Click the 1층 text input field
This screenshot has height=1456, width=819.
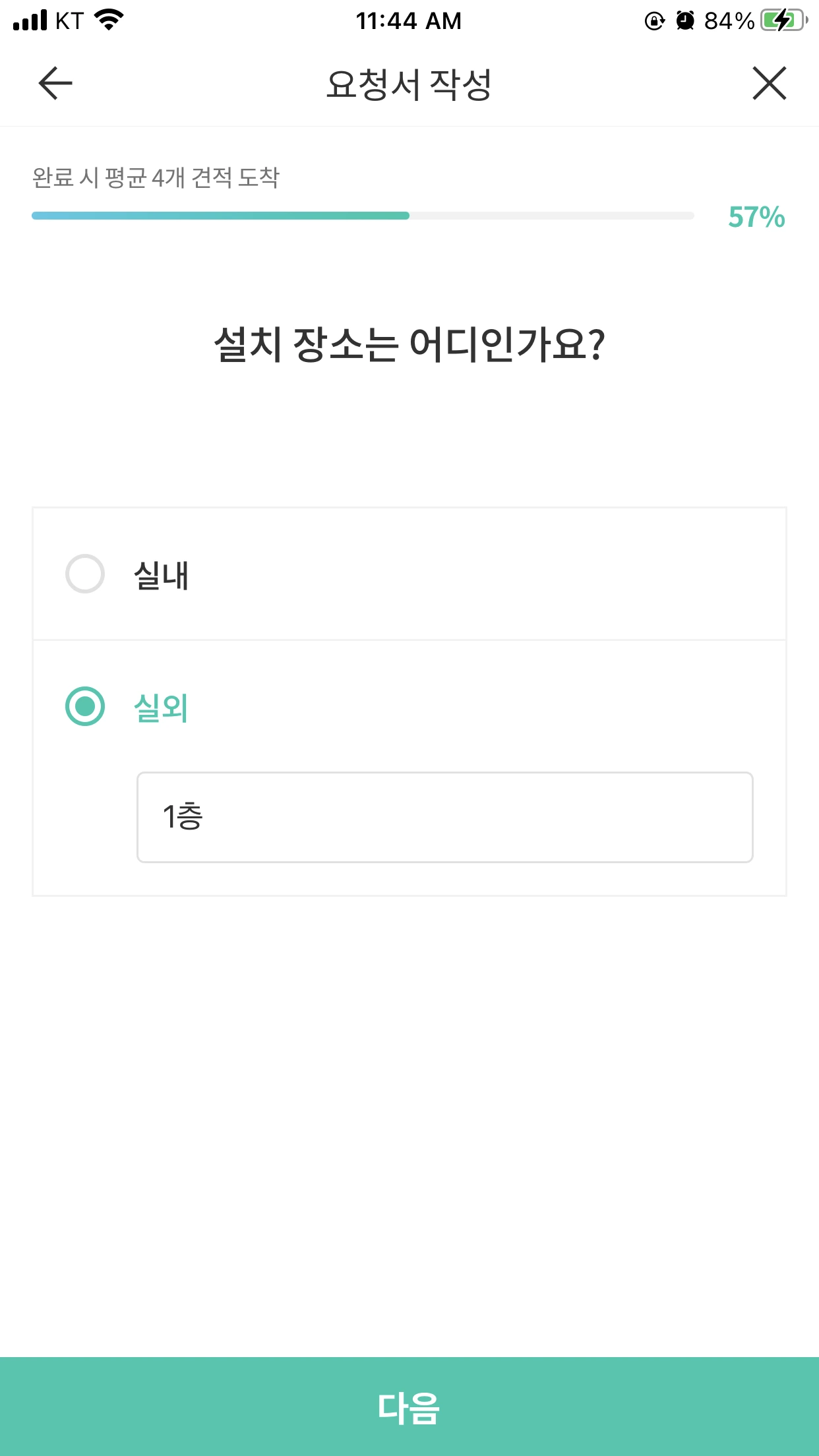pos(444,817)
